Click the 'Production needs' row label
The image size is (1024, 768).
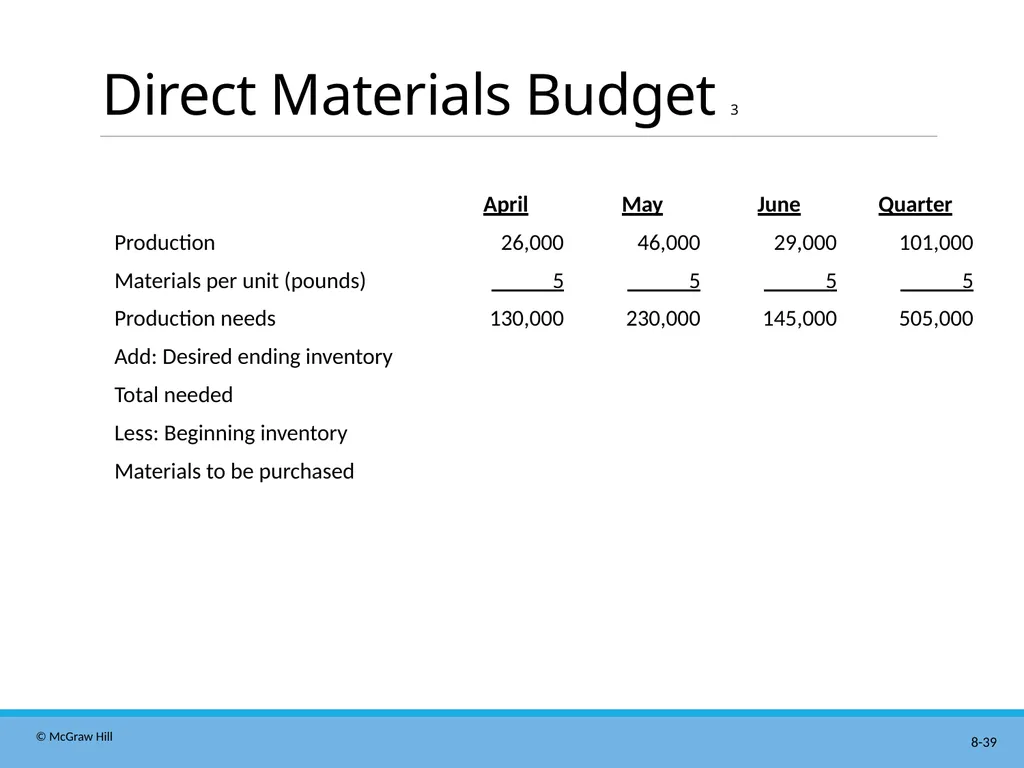pyautogui.click(x=195, y=319)
